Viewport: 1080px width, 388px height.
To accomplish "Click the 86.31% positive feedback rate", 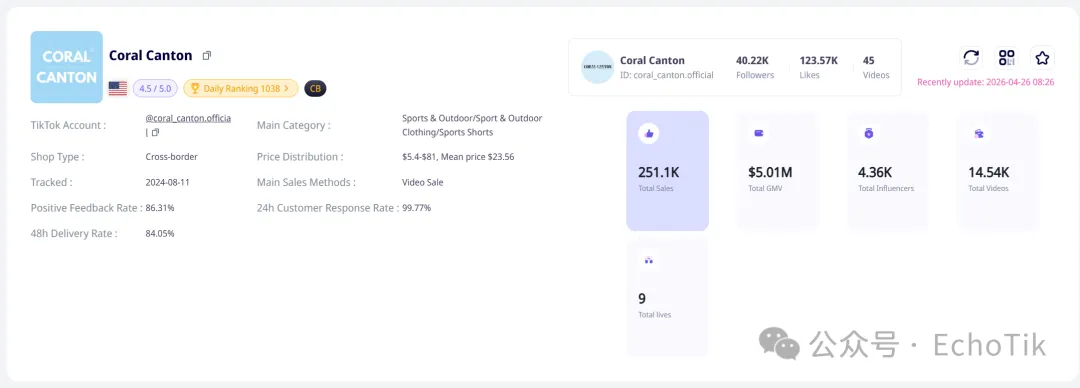I will pos(160,207).
